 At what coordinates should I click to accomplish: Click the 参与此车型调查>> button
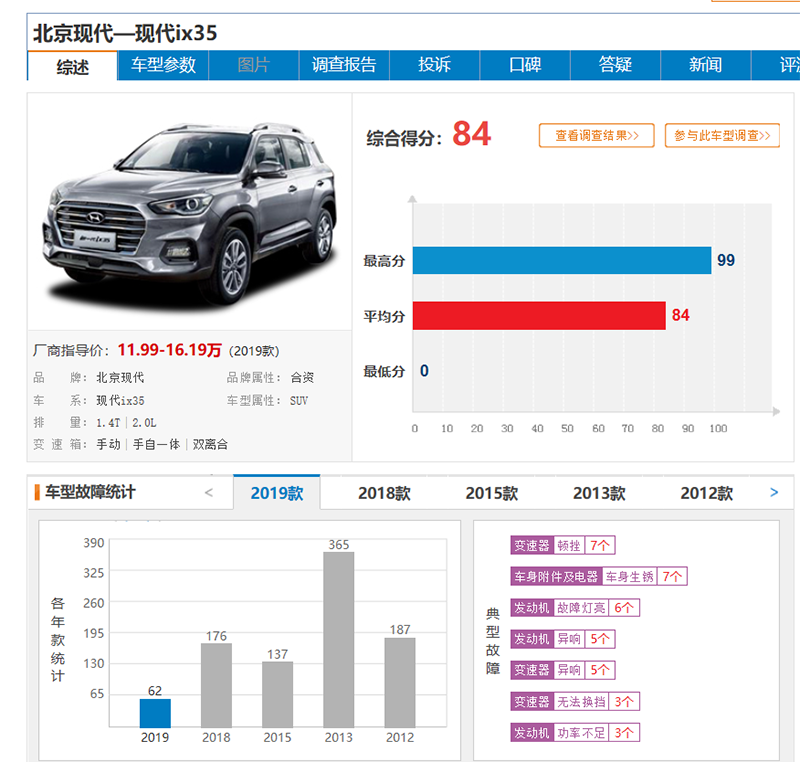pos(722,136)
